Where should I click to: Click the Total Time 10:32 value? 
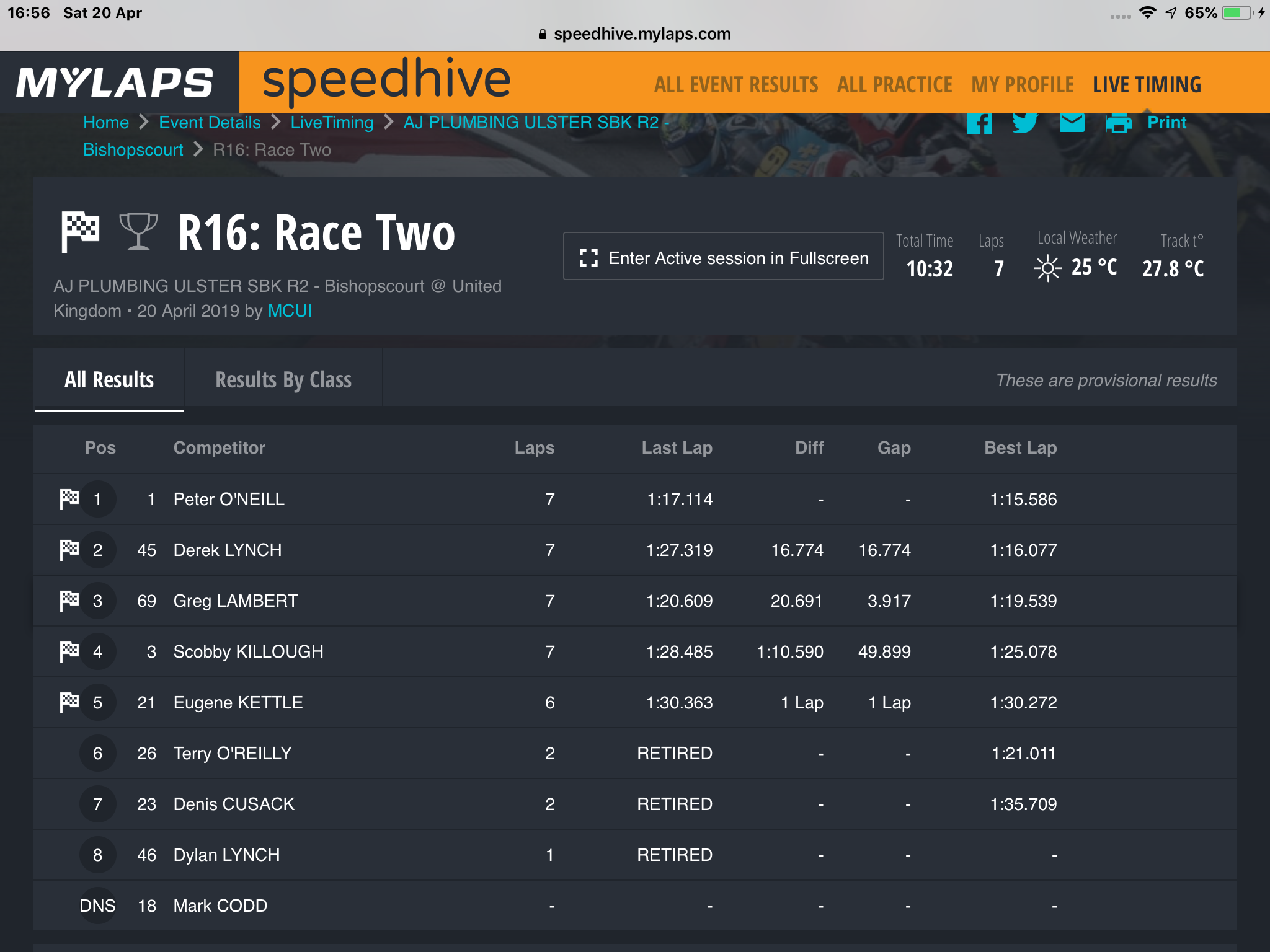click(x=930, y=268)
